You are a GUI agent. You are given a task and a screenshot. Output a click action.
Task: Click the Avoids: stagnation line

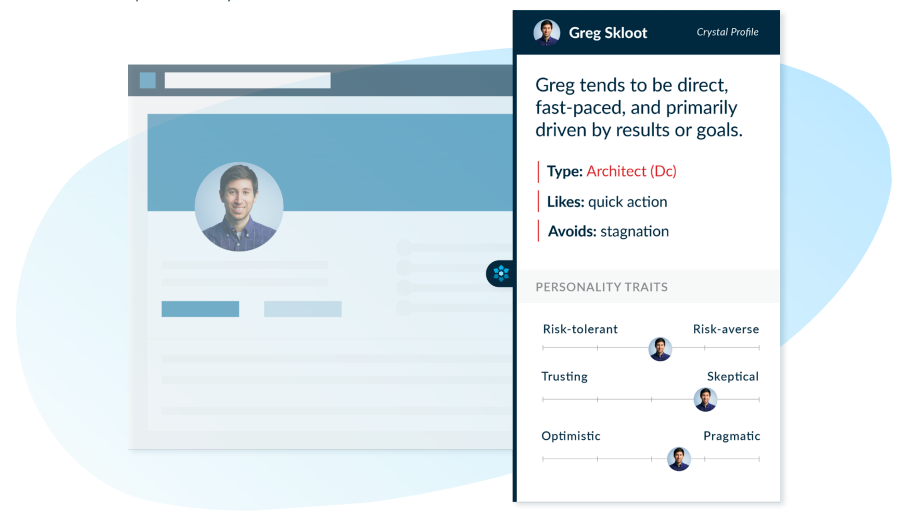[608, 231]
